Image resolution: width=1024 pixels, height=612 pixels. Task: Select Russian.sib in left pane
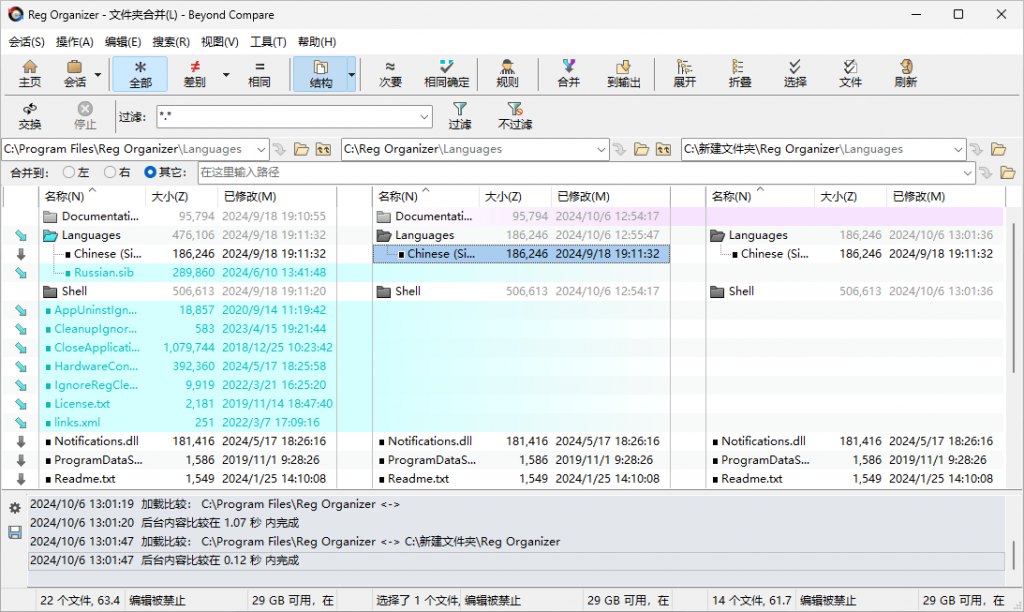(104, 272)
